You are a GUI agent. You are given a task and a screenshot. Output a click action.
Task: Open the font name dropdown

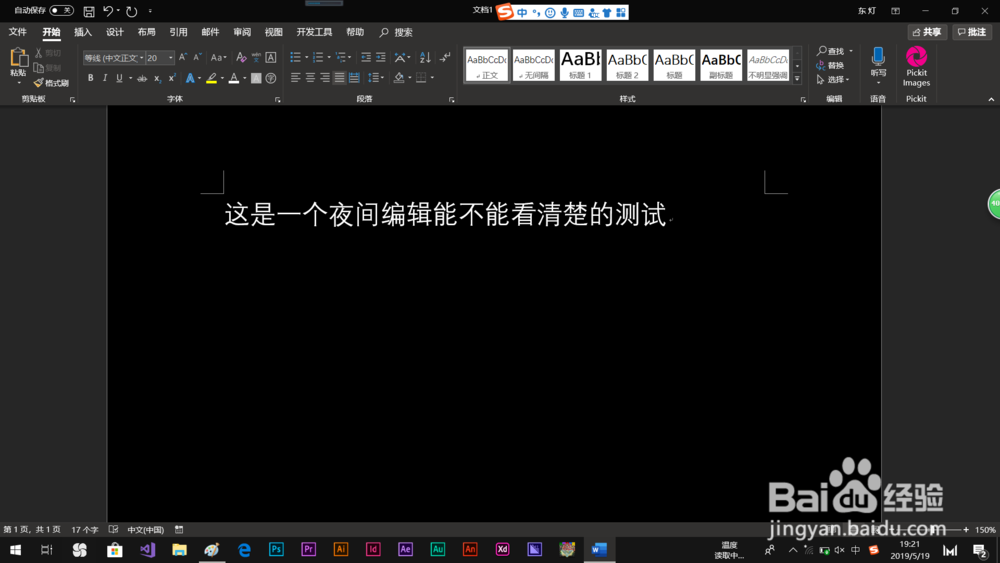point(141,58)
